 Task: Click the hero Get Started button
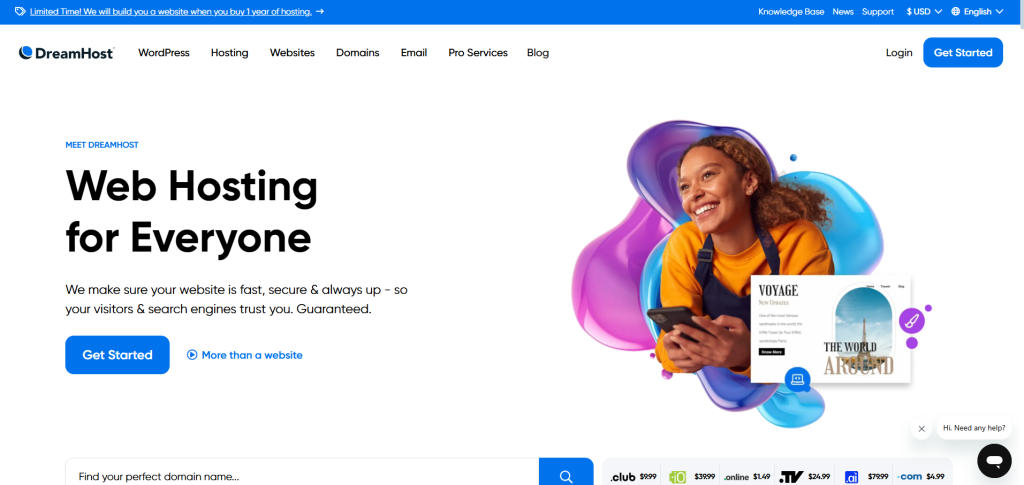(118, 355)
